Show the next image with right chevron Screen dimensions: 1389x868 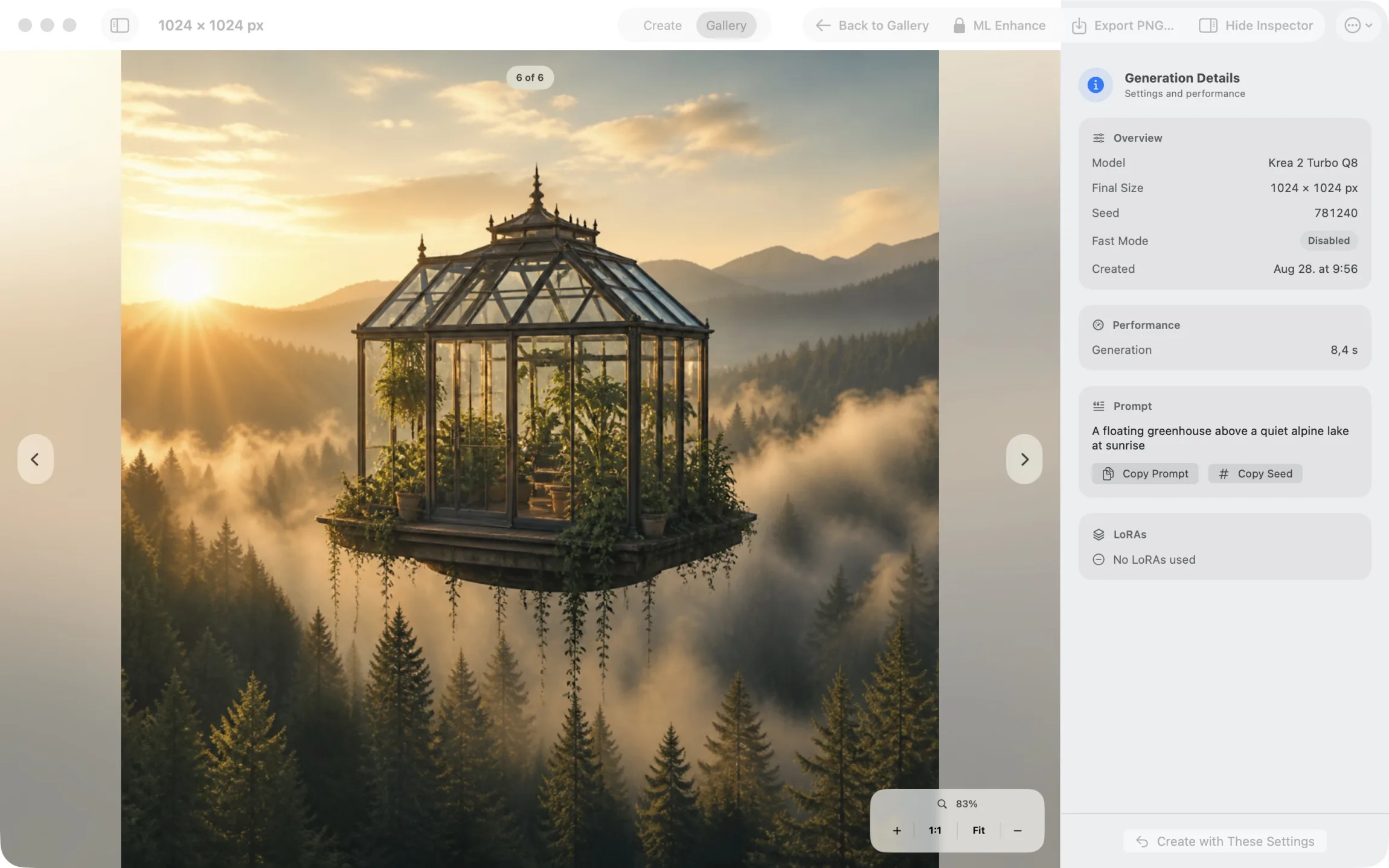click(1024, 459)
